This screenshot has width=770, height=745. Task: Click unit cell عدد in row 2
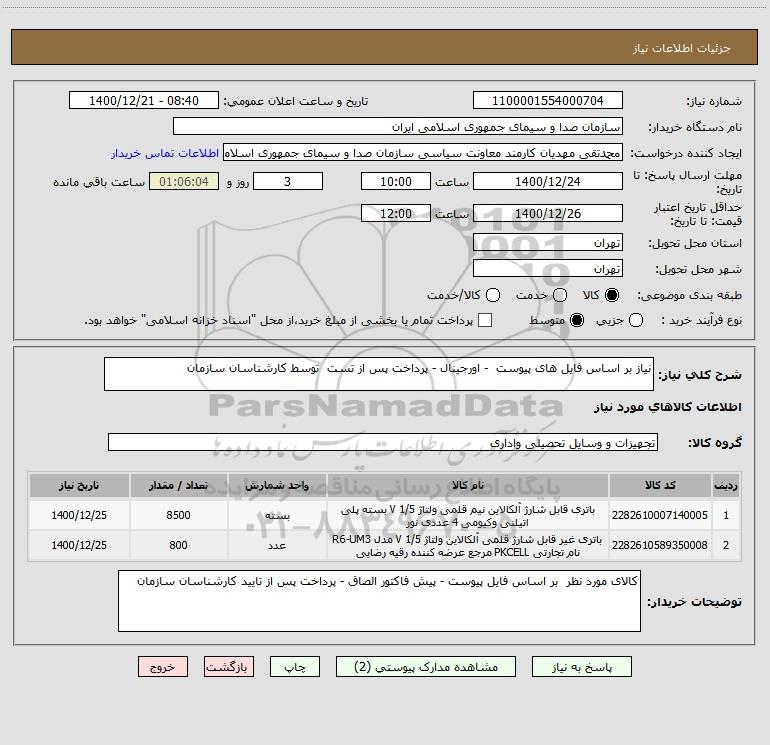[x=277, y=545]
